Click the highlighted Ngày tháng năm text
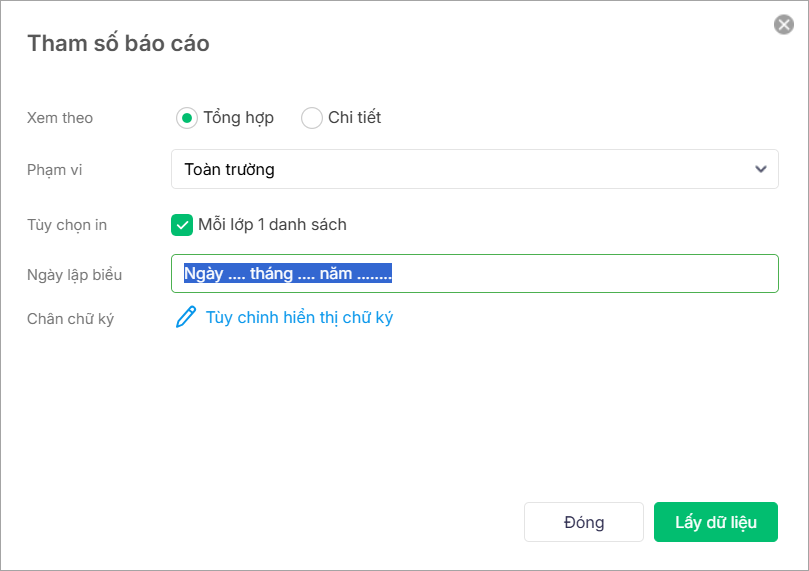Image resolution: width=809 pixels, height=571 pixels. click(x=288, y=274)
